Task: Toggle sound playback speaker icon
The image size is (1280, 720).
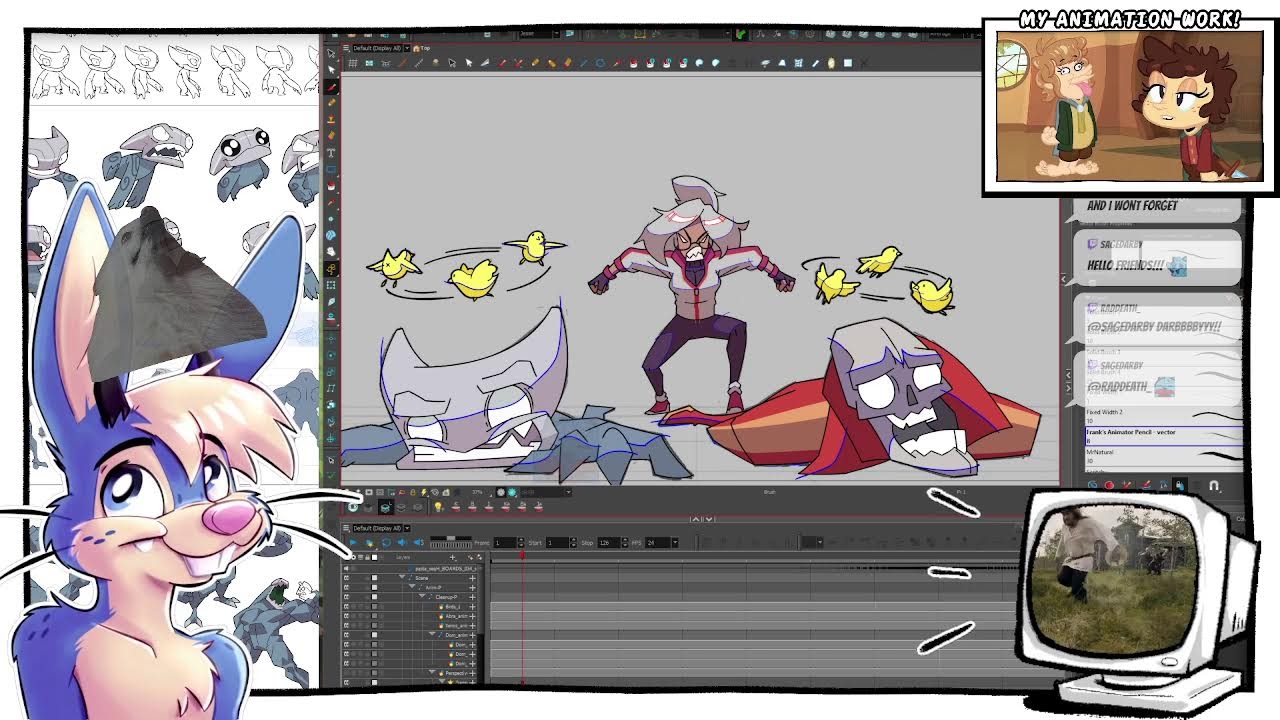Action: click(x=402, y=543)
